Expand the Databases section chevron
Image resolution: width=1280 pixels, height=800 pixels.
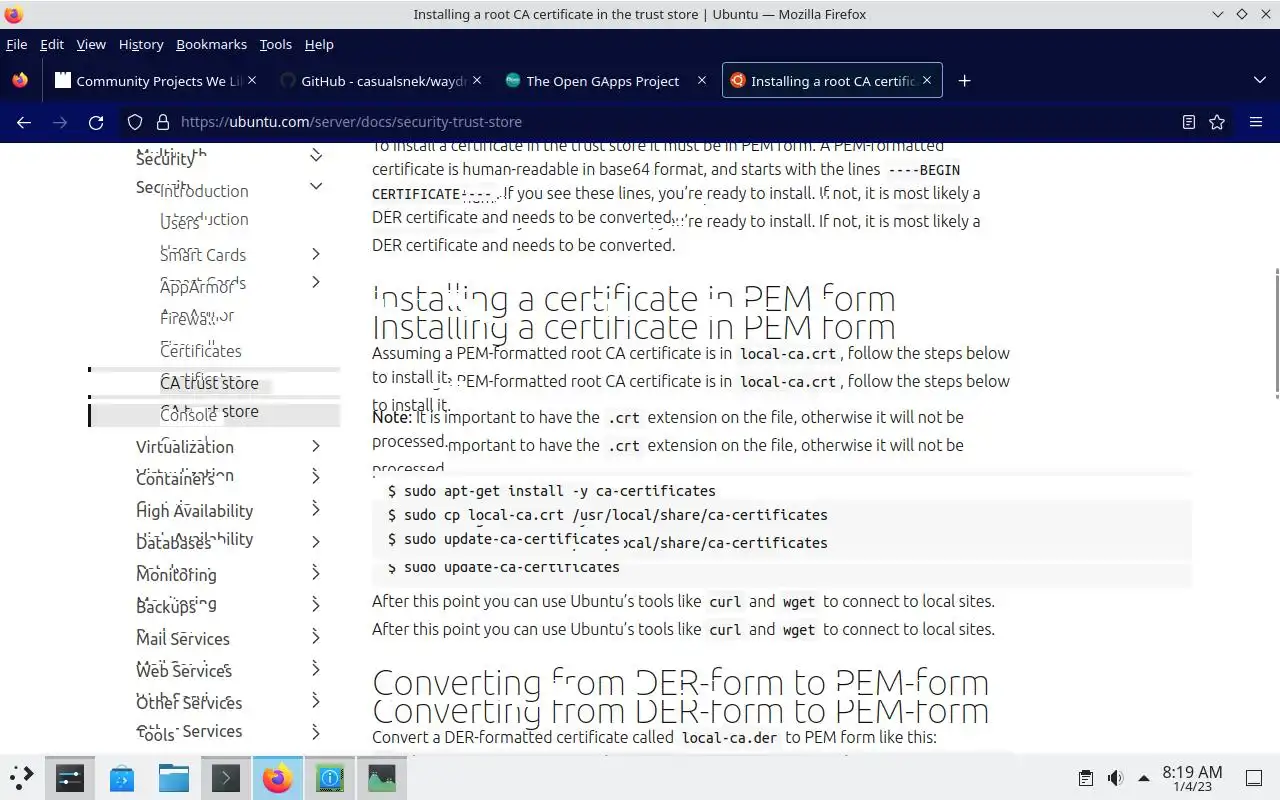[315, 541]
